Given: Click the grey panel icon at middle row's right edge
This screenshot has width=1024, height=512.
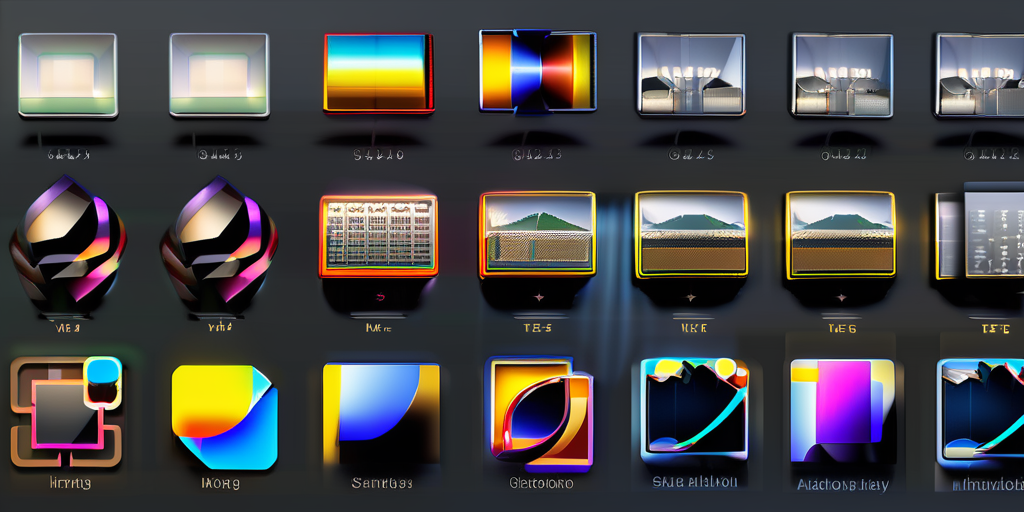Looking at the screenshot, I should (980, 234).
